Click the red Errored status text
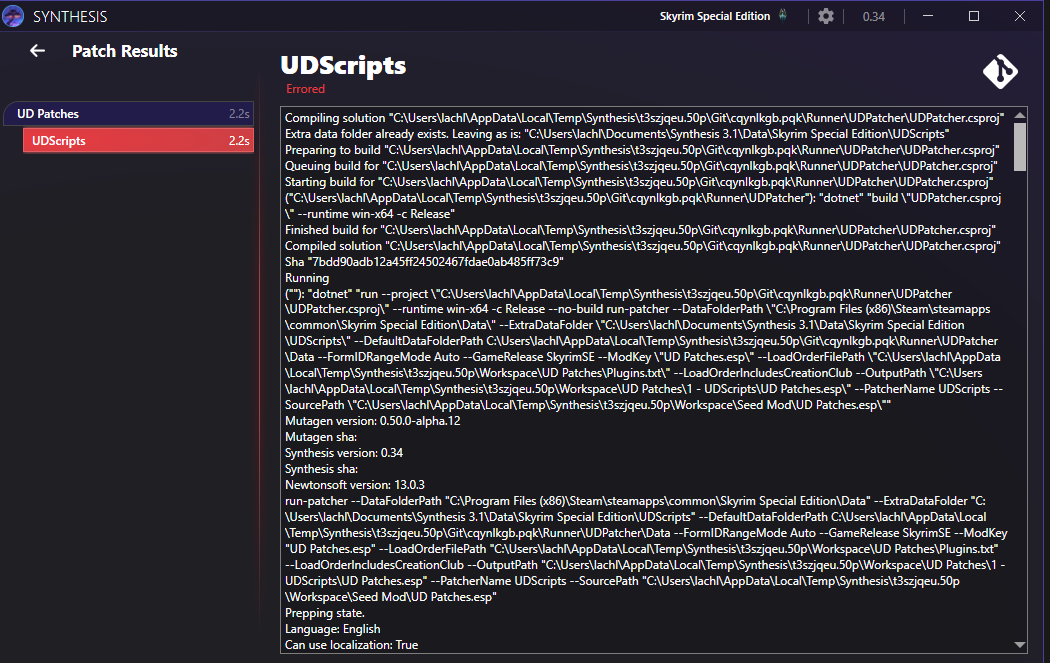The image size is (1050, 663). 305,89
